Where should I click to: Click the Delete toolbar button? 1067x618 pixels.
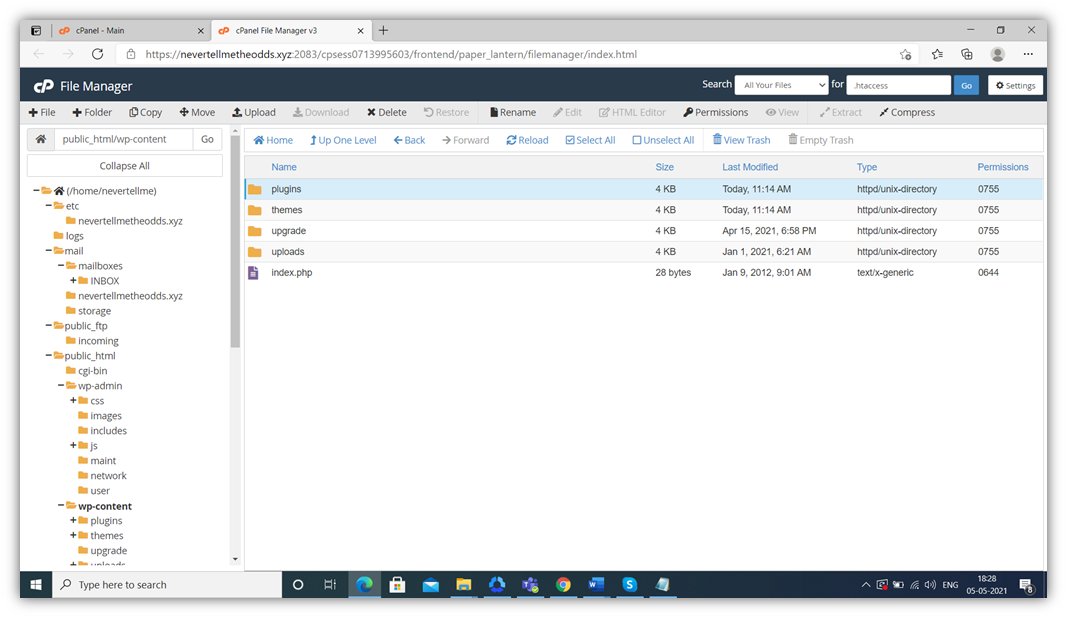(x=387, y=112)
